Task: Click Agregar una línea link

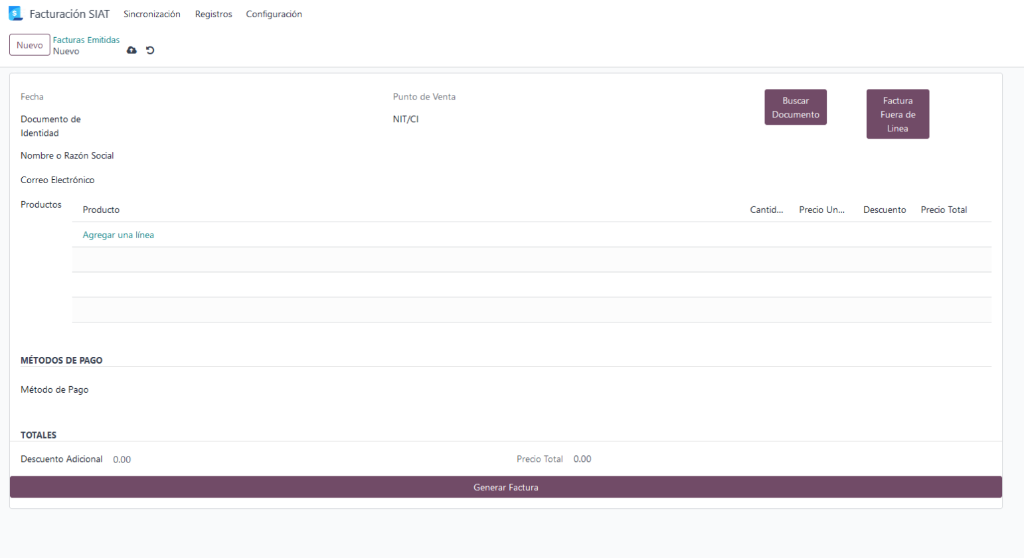Action: tap(118, 235)
